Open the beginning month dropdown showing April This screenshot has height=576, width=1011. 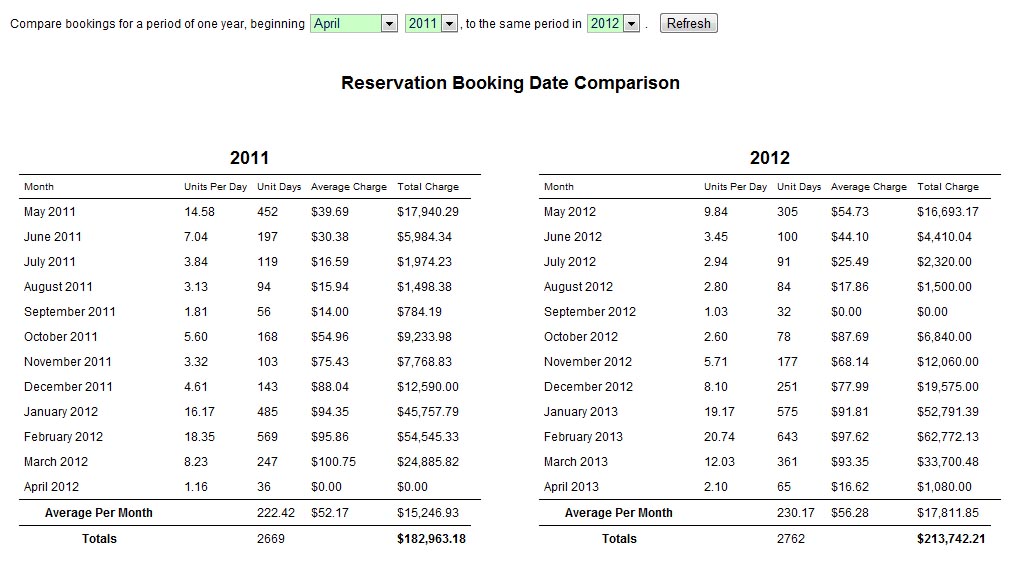click(354, 23)
